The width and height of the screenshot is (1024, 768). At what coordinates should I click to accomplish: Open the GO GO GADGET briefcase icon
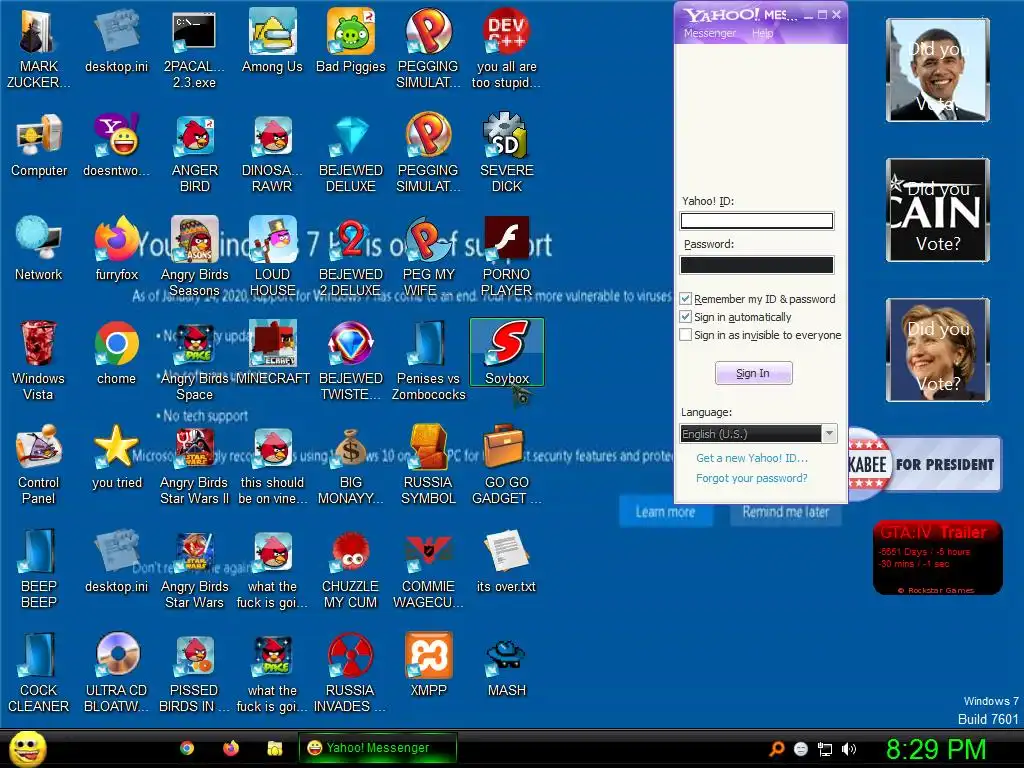pos(507,464)
